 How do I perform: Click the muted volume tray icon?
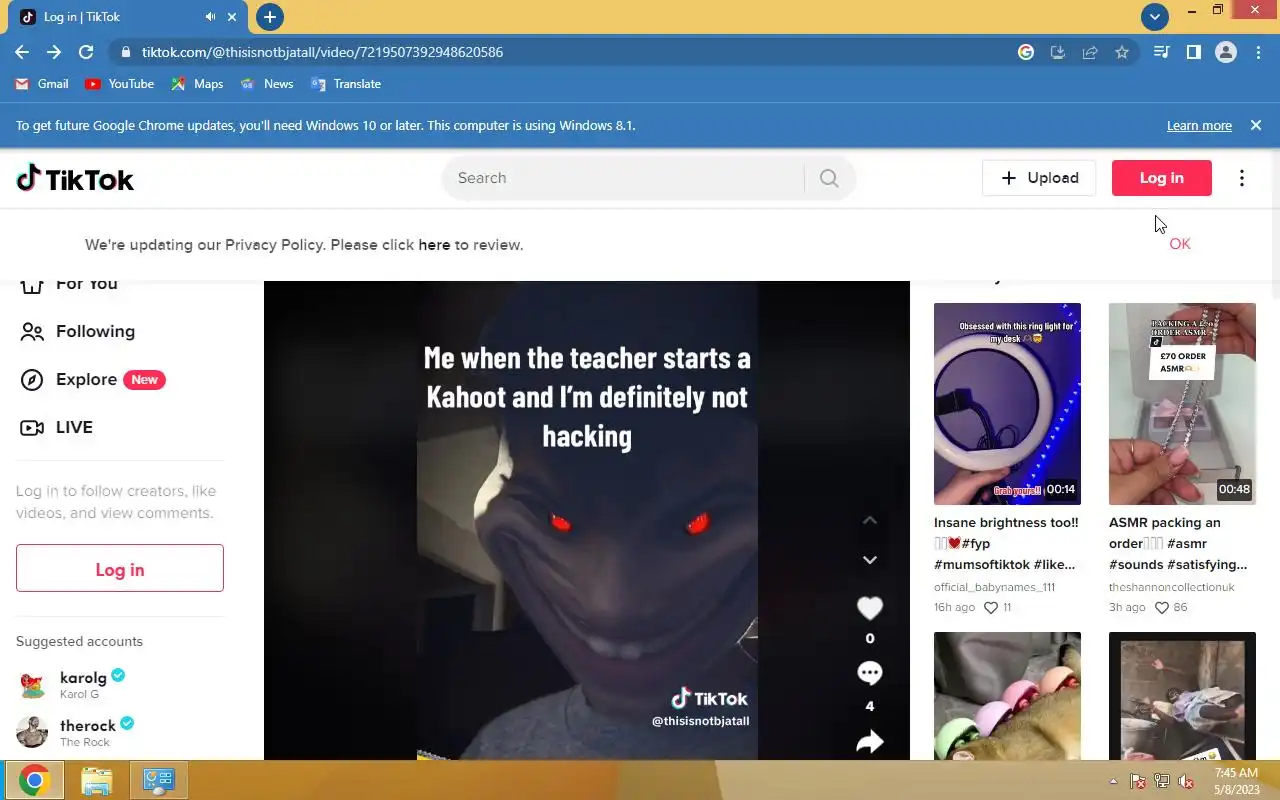coord(1186,781)
